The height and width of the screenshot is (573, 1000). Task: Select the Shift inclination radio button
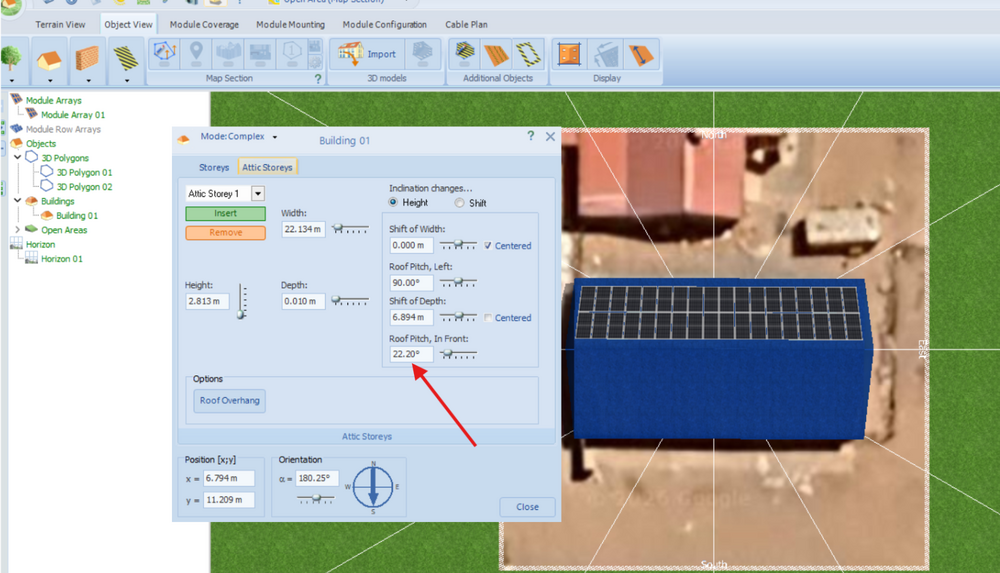459,203
